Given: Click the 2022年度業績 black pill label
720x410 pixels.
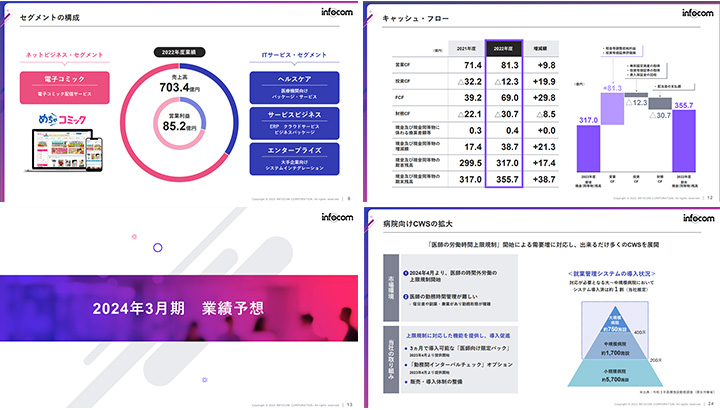Looking at the screenshot, I should [x=179, y=52].
